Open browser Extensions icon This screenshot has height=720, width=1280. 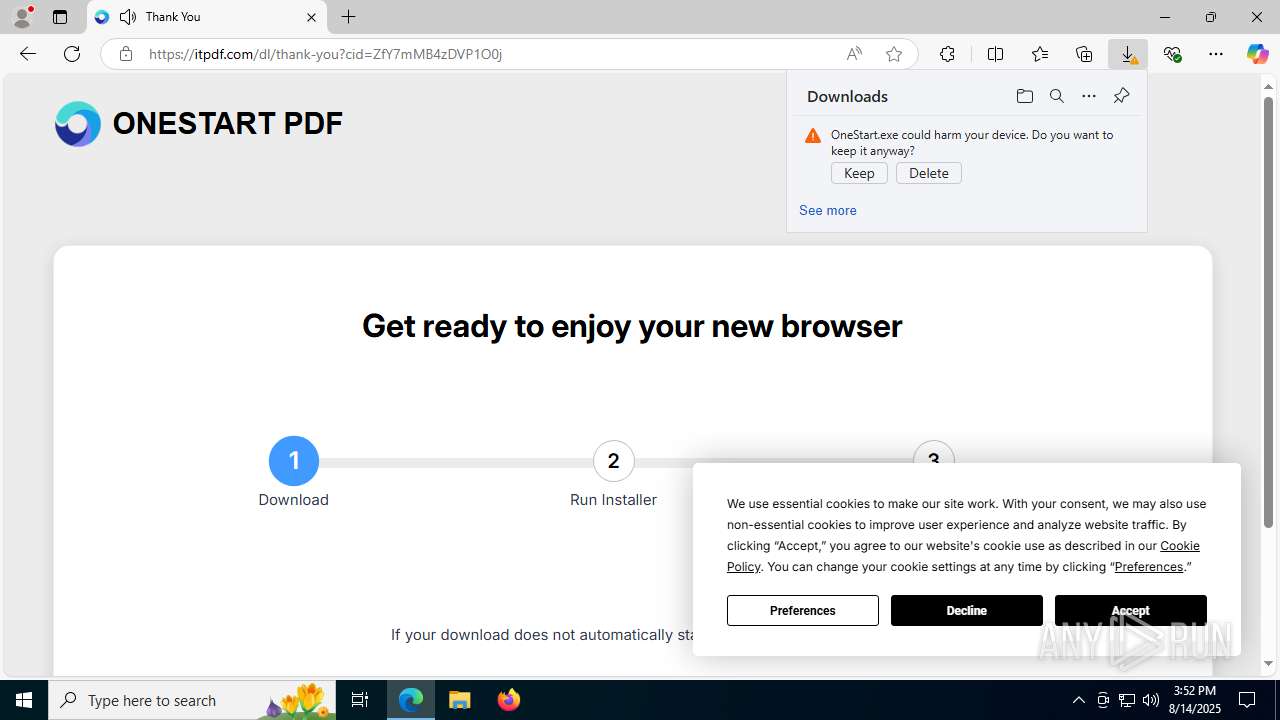coord(947,54)
